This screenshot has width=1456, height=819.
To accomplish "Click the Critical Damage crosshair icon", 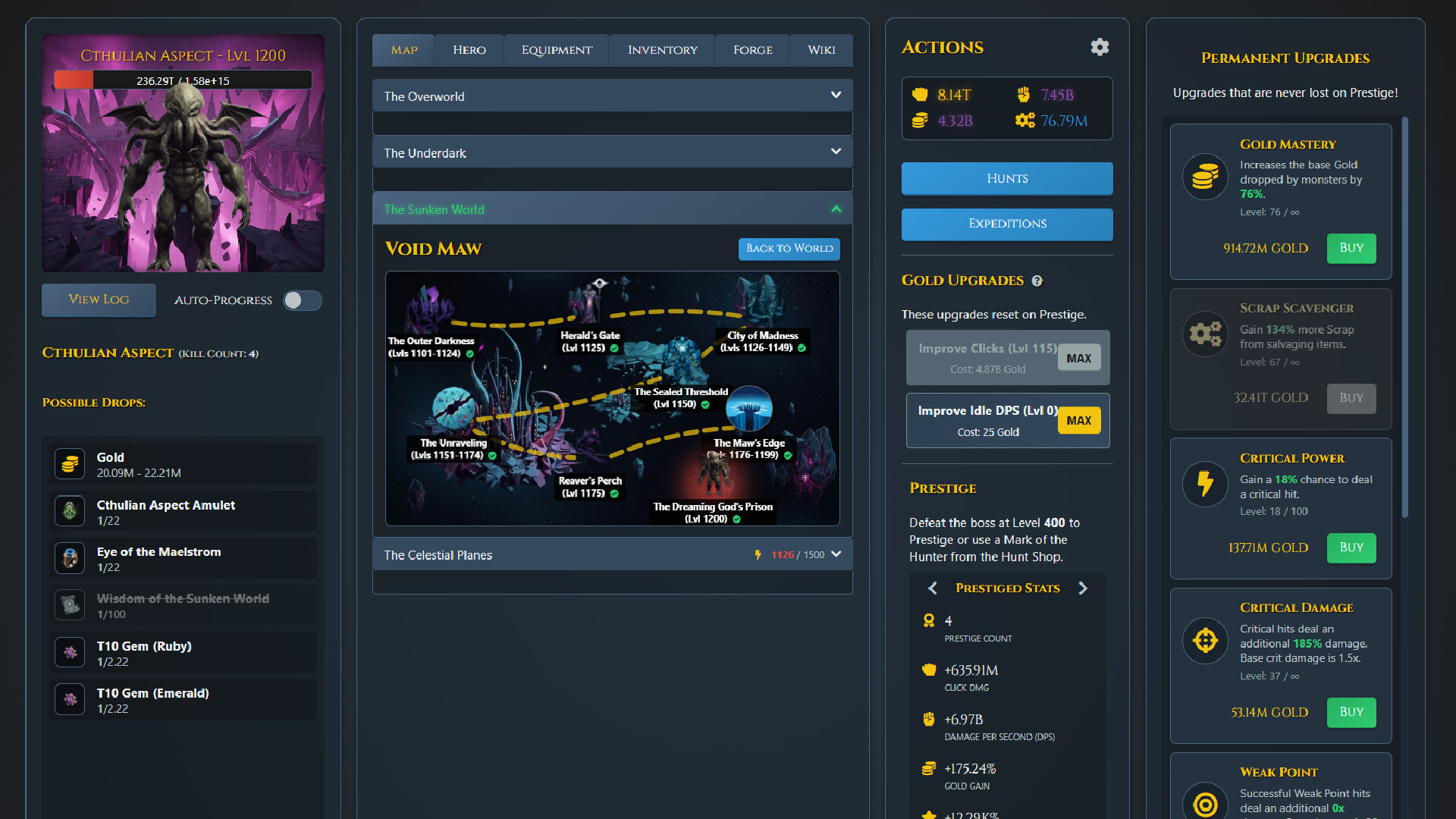I will point(1205,641).
